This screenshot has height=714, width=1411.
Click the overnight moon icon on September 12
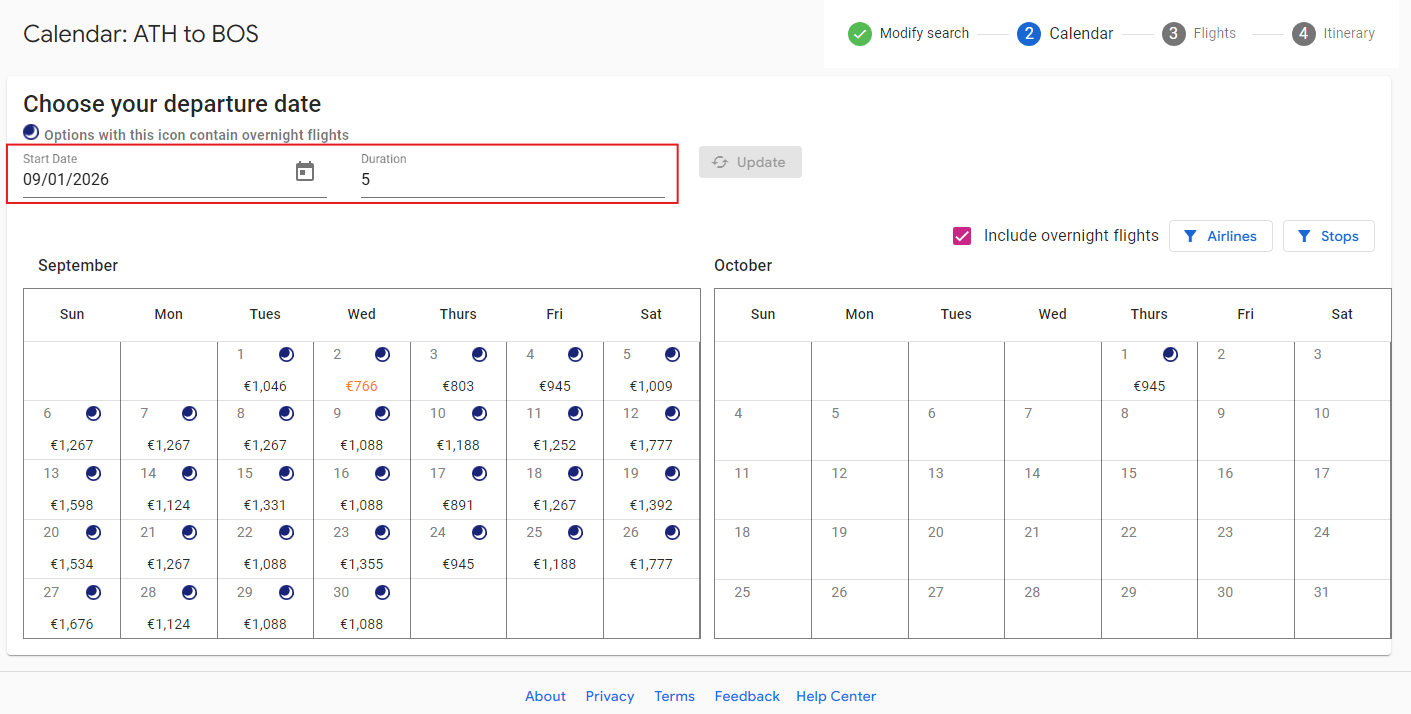coord(672,413)
